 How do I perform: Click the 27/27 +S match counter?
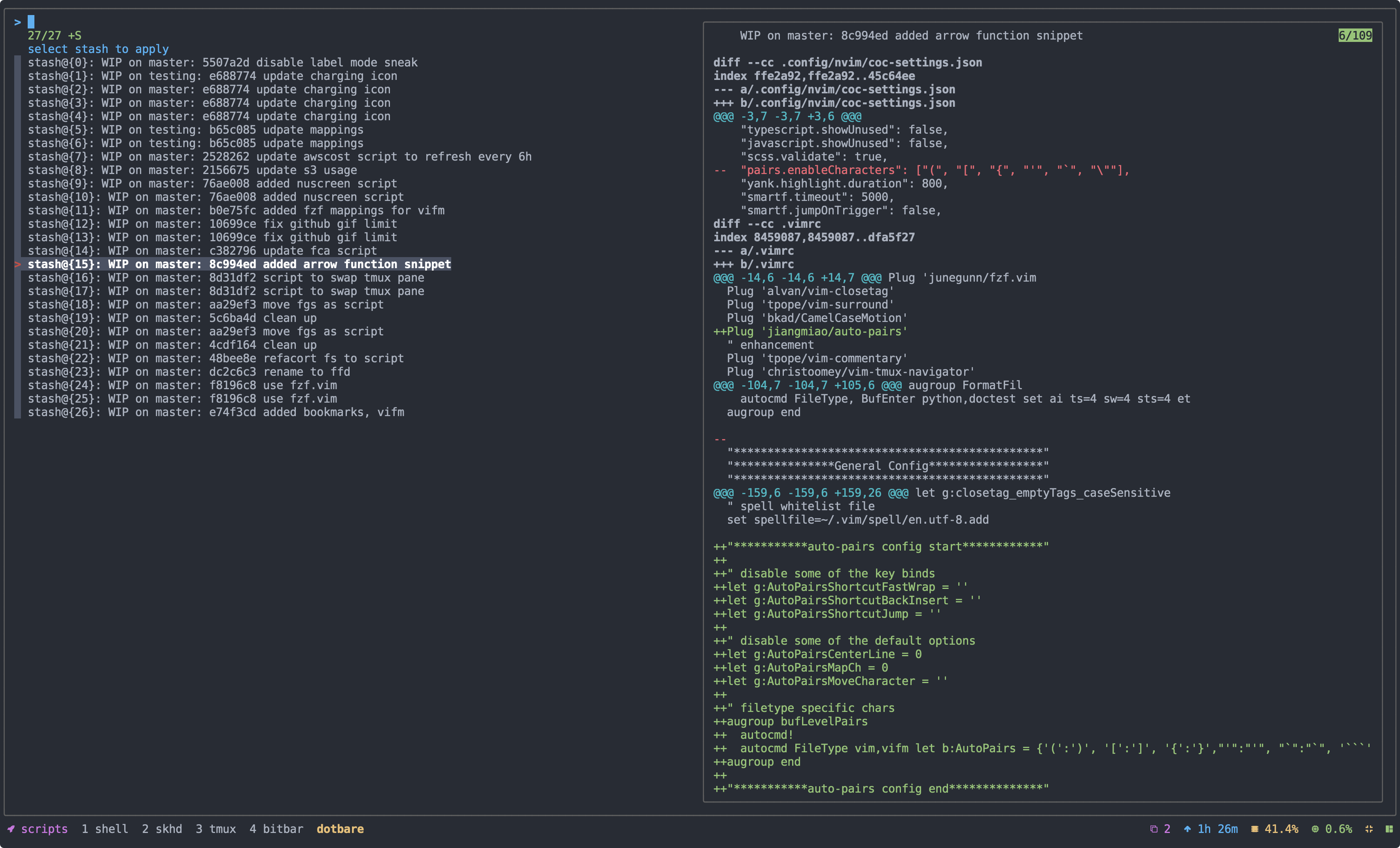(55, 36)
